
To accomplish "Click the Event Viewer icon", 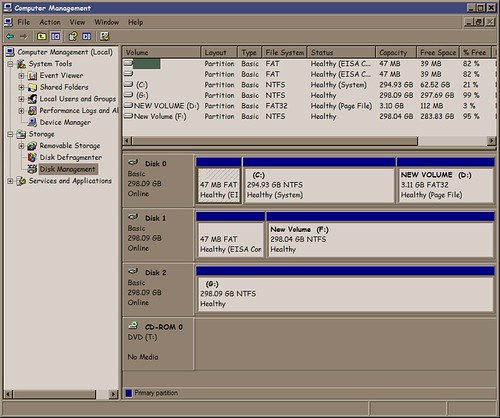I will point(32,76).
